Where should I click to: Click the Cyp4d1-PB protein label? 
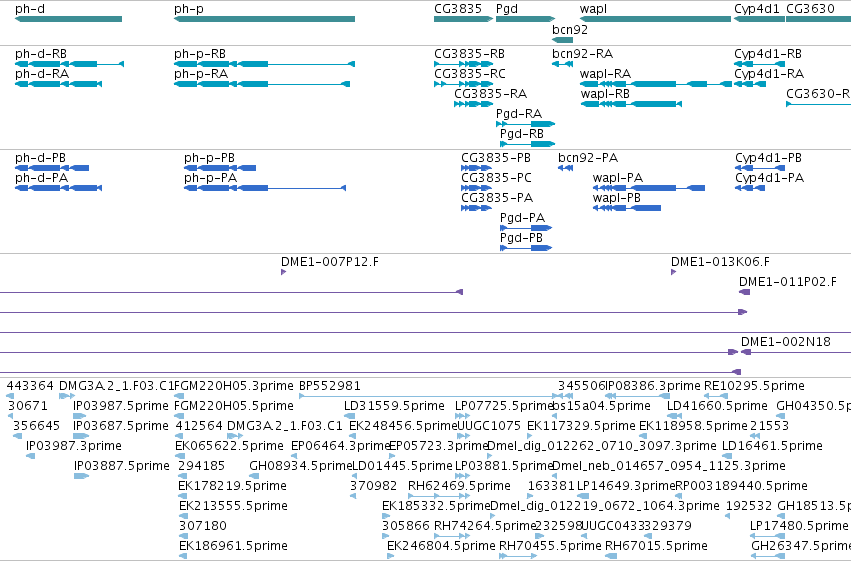click(769, 158)
